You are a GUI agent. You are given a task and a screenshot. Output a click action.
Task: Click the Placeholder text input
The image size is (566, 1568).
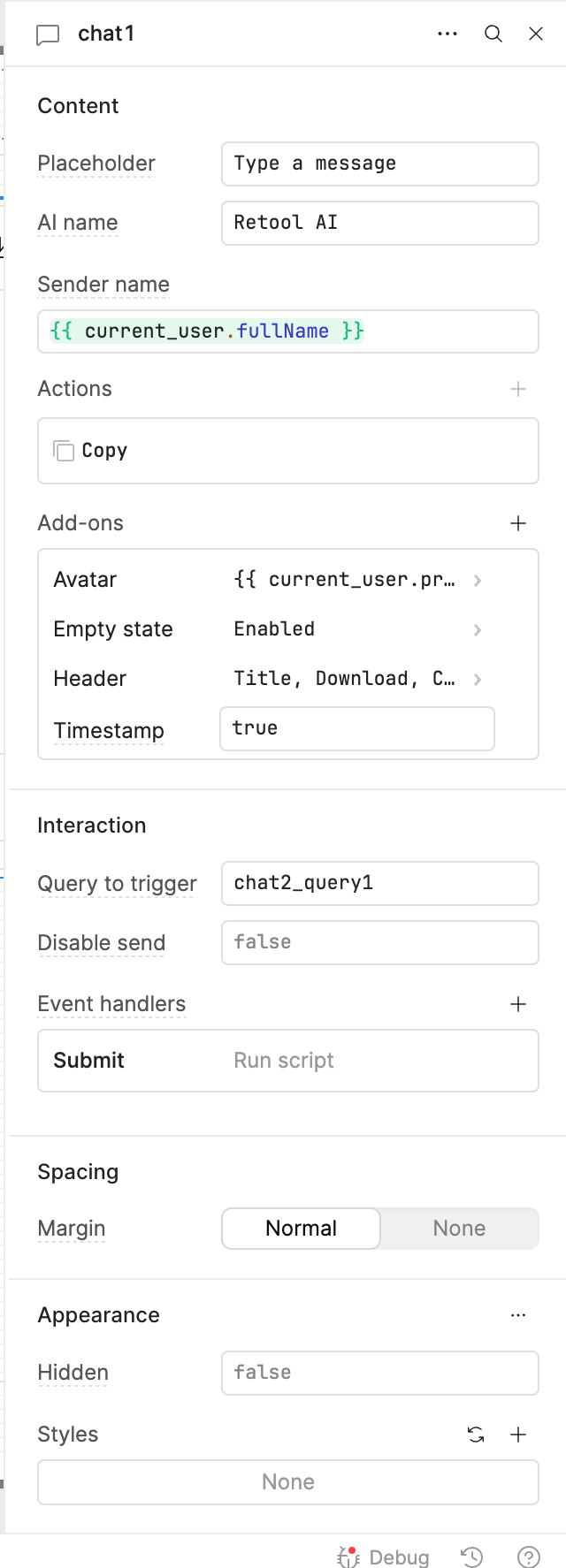pos(380,164)
